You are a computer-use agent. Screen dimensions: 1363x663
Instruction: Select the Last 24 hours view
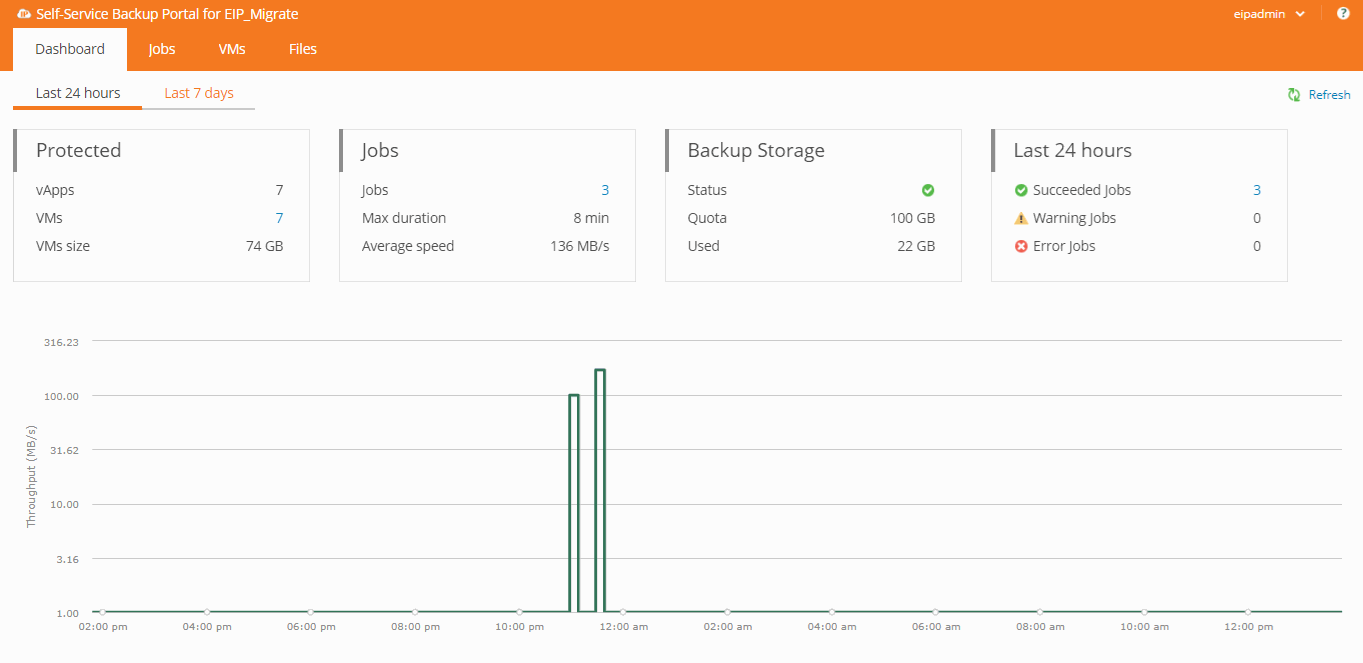(78, 93)
